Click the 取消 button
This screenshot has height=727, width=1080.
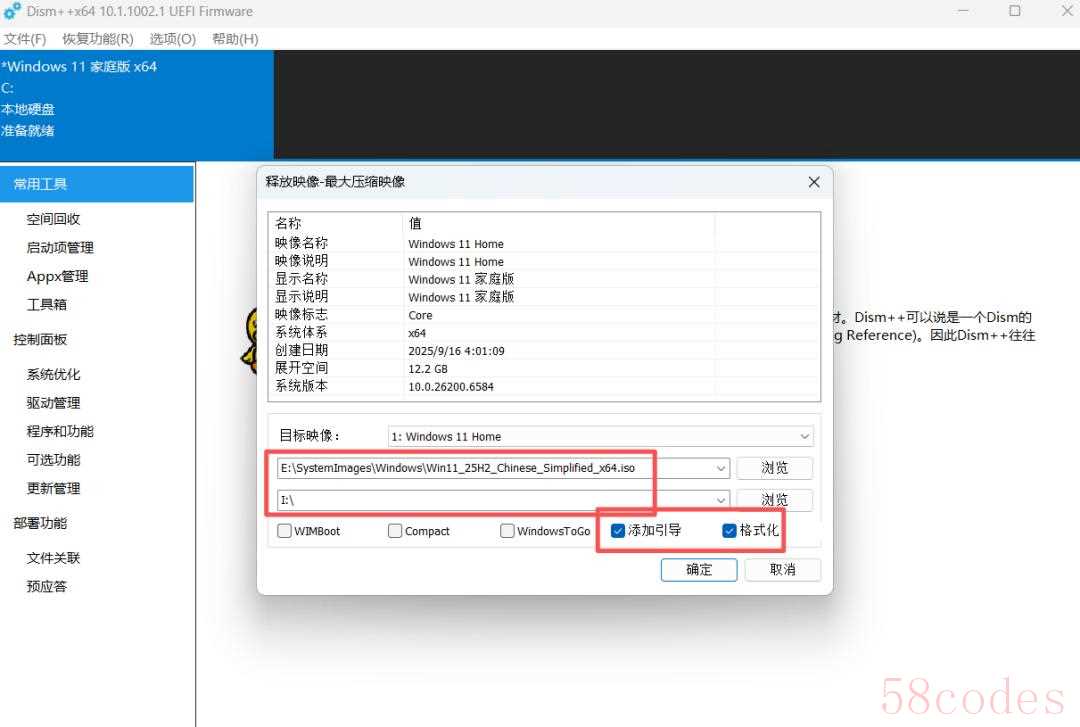tap(782, 569)
